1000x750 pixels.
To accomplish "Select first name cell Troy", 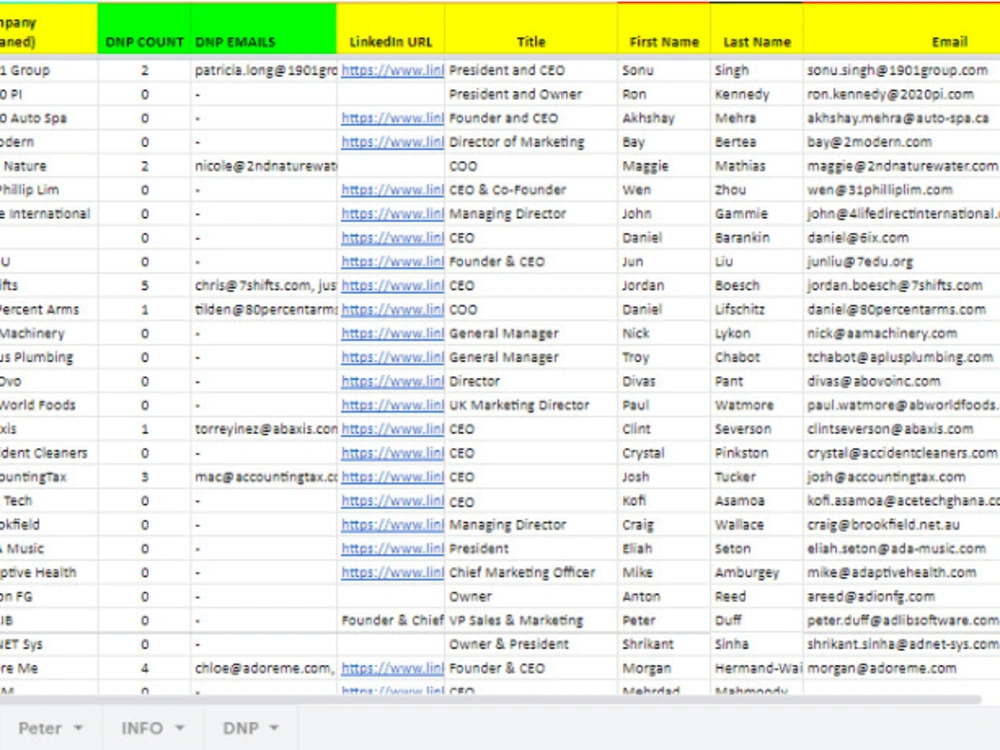I will 664,357.
